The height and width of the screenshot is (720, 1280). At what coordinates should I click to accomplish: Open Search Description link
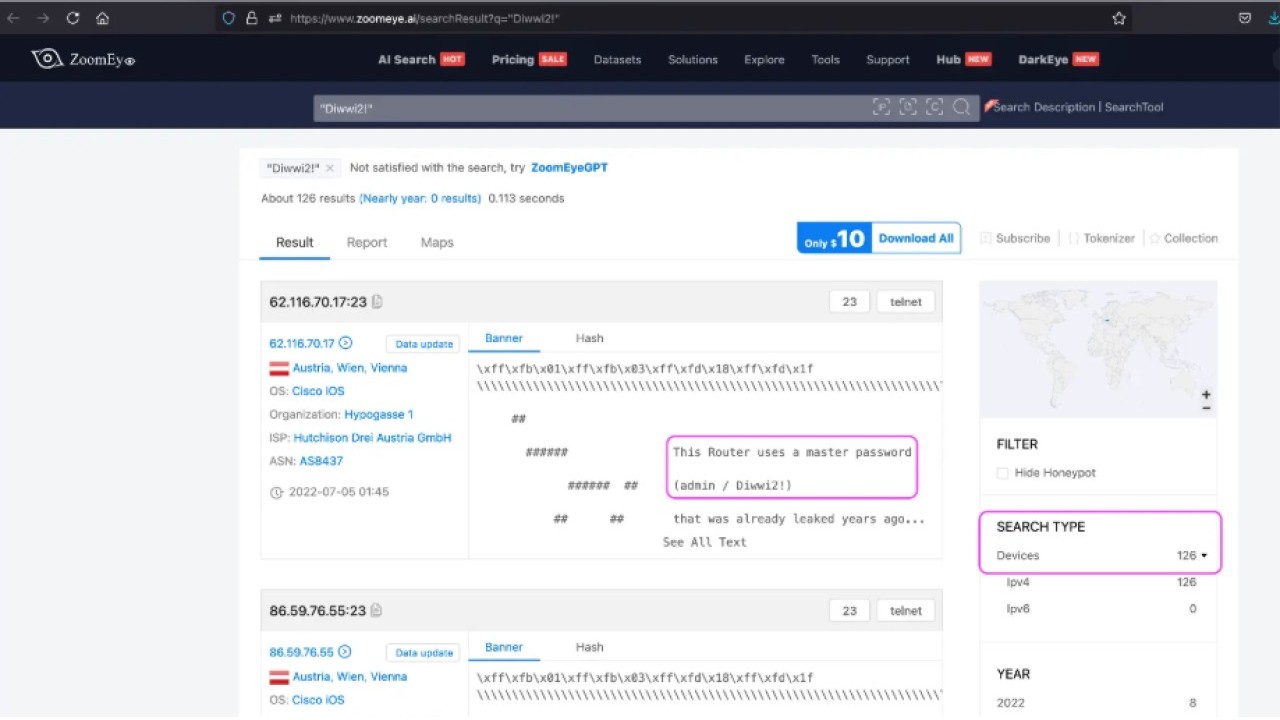point(1044,107)
